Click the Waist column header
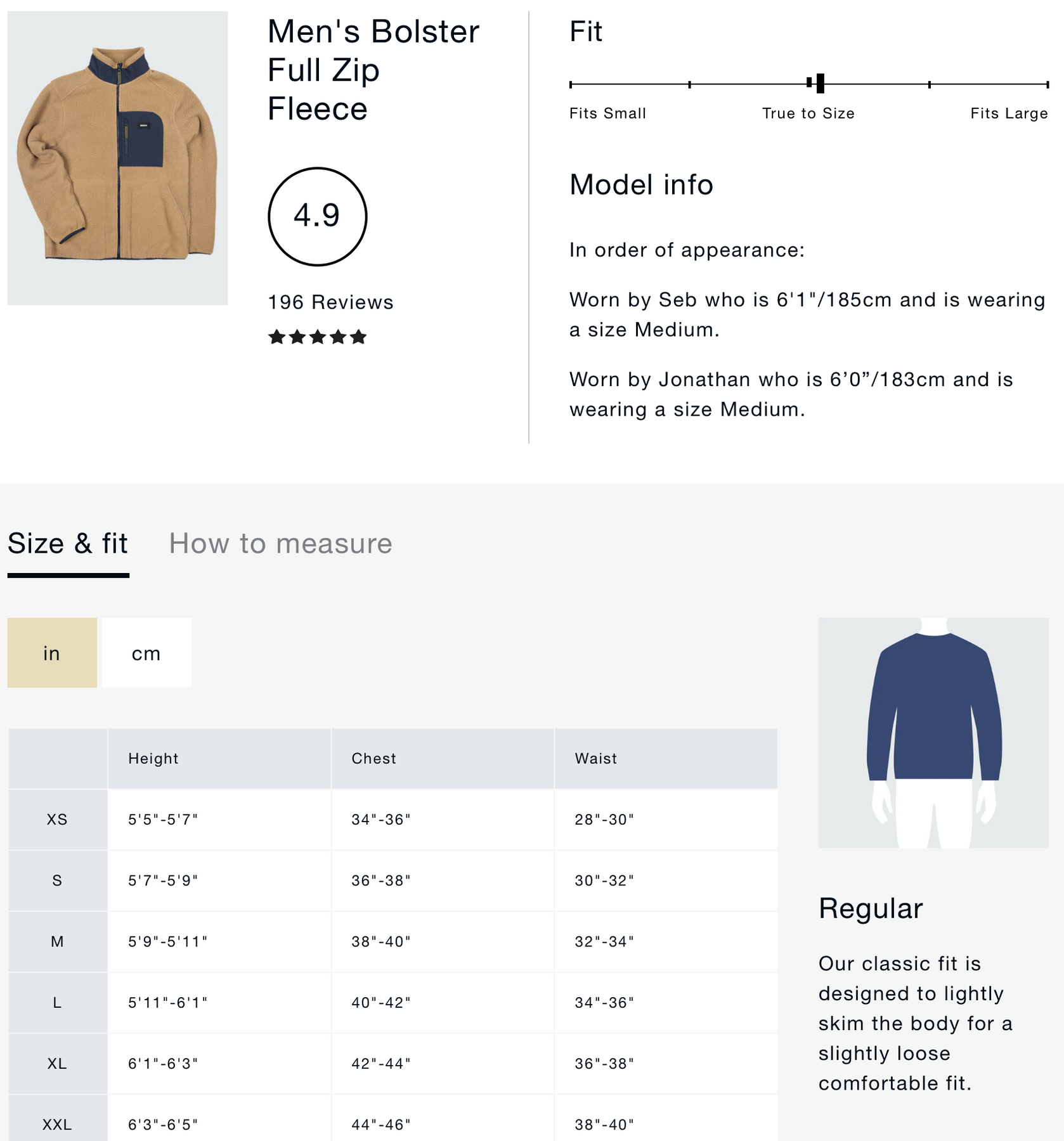Viewport: 1064px width, 1141px height. [x=596, y=758]
